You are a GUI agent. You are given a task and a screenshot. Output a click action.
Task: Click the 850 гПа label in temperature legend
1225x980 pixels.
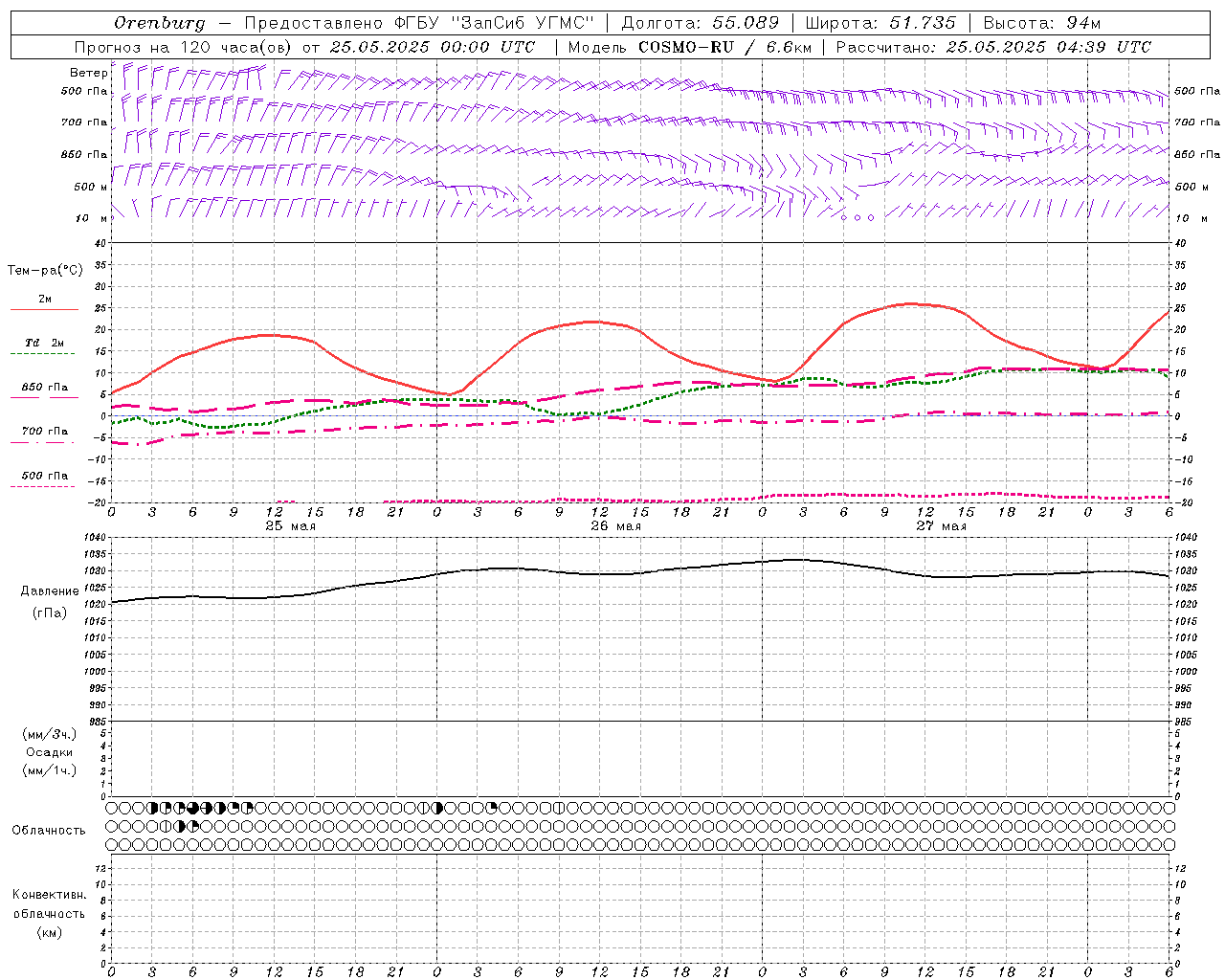coord(45,388)
